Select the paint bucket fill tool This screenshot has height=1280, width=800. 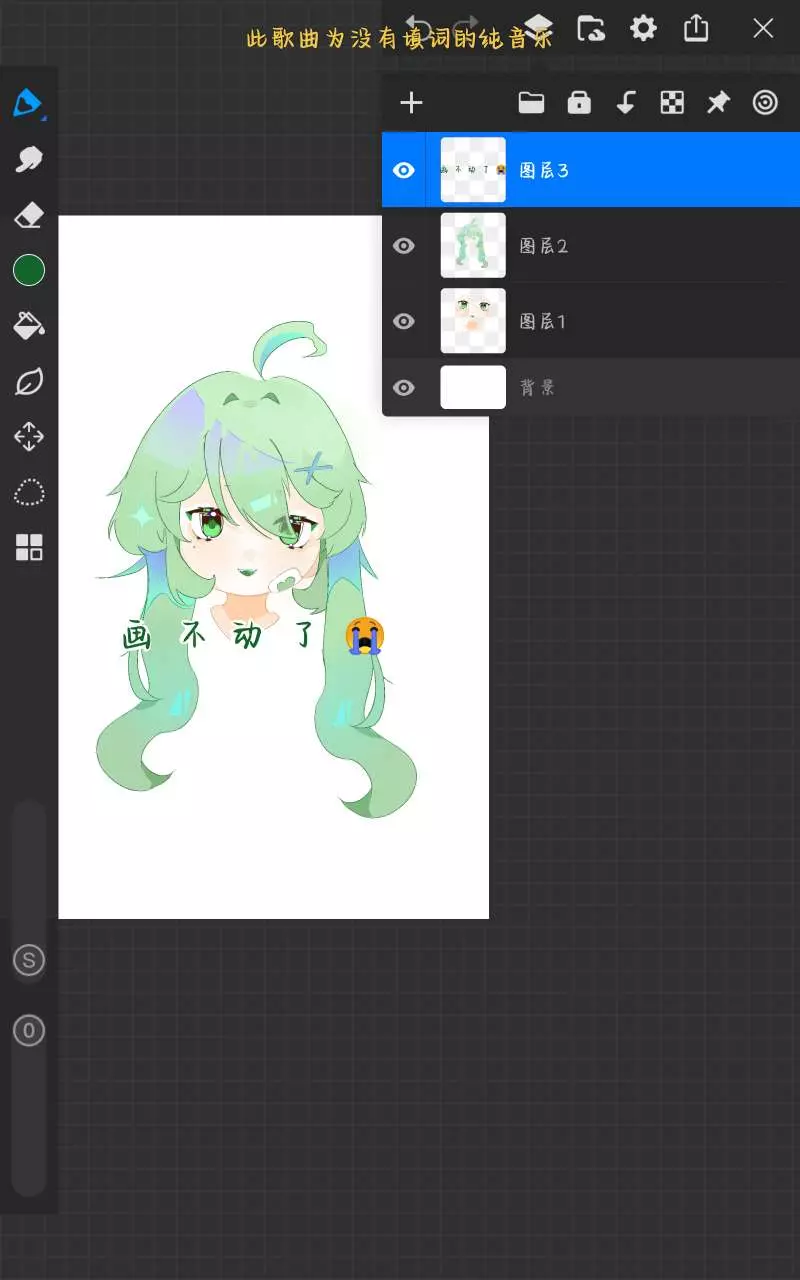pyautogui.click(x=28, y=325)
